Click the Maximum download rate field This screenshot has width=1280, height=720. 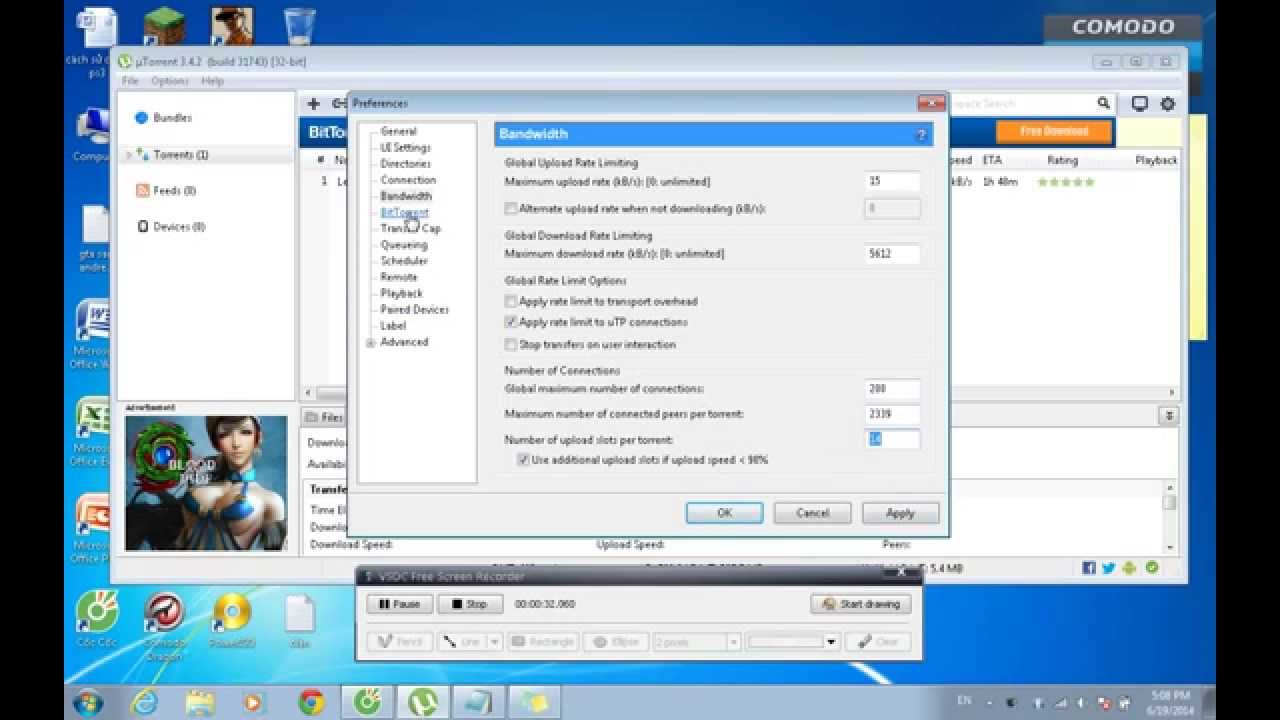coord(892,254)
